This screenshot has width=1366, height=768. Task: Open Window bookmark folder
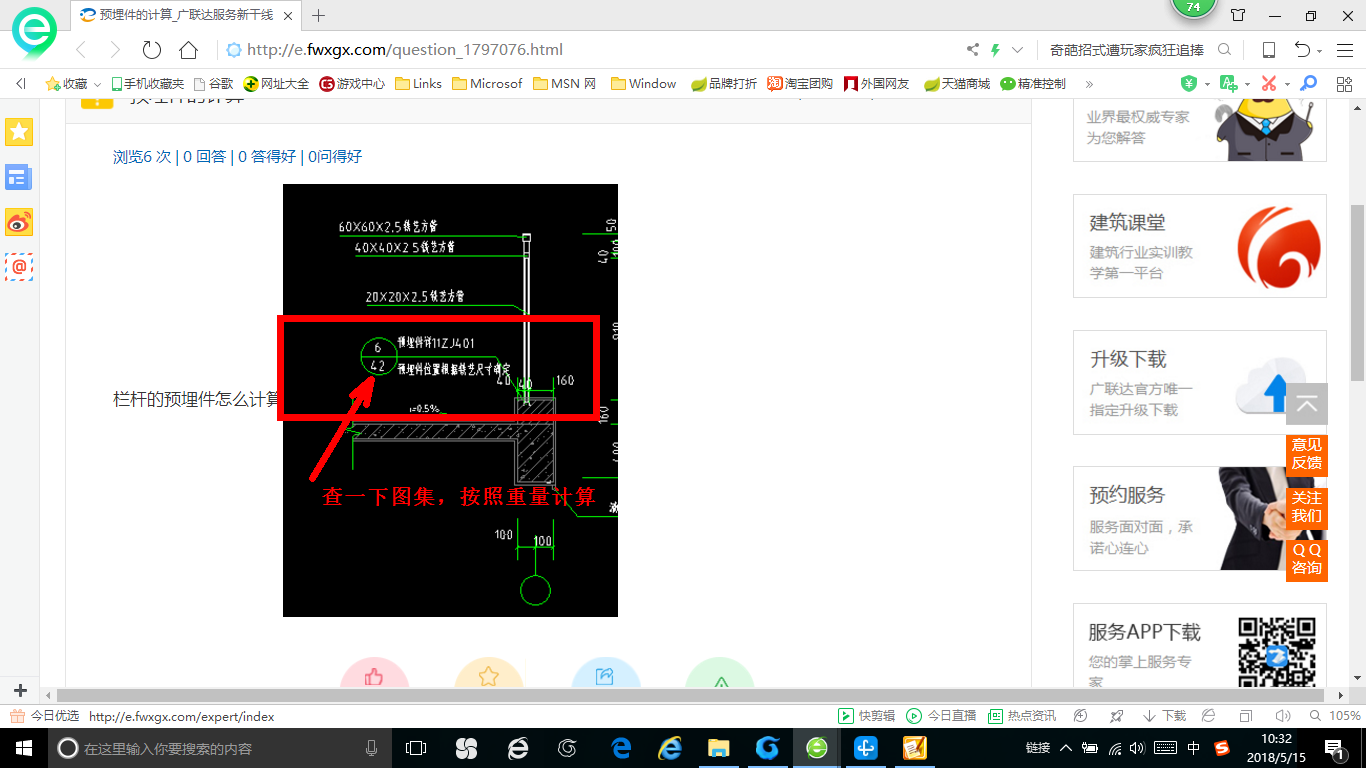click(644, 84)
